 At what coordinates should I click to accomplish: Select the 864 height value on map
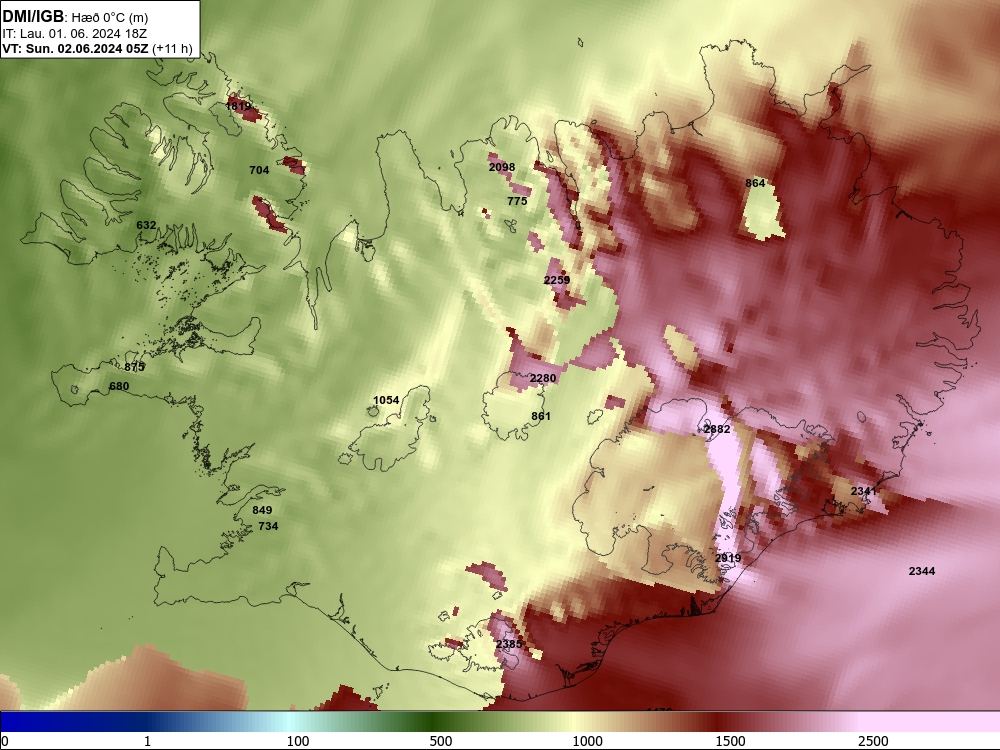click(x=755, y=183)
